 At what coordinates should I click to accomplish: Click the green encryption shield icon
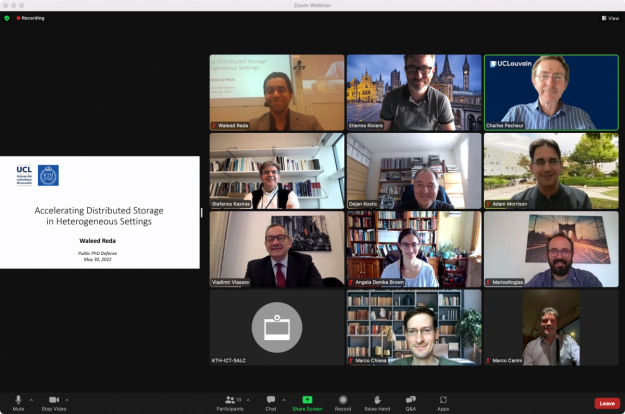pos(7,18)
